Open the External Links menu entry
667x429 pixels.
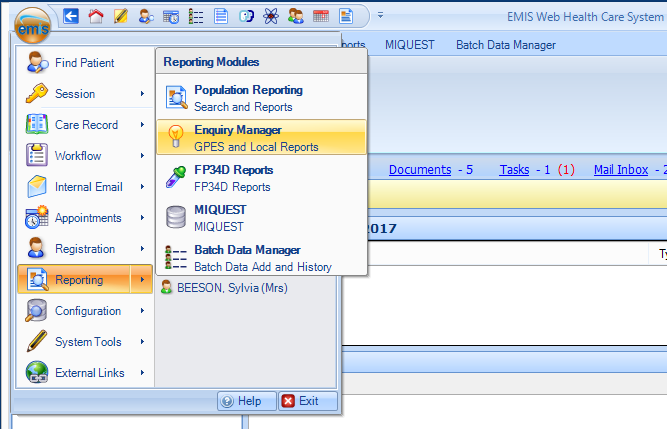click(85, 373)
